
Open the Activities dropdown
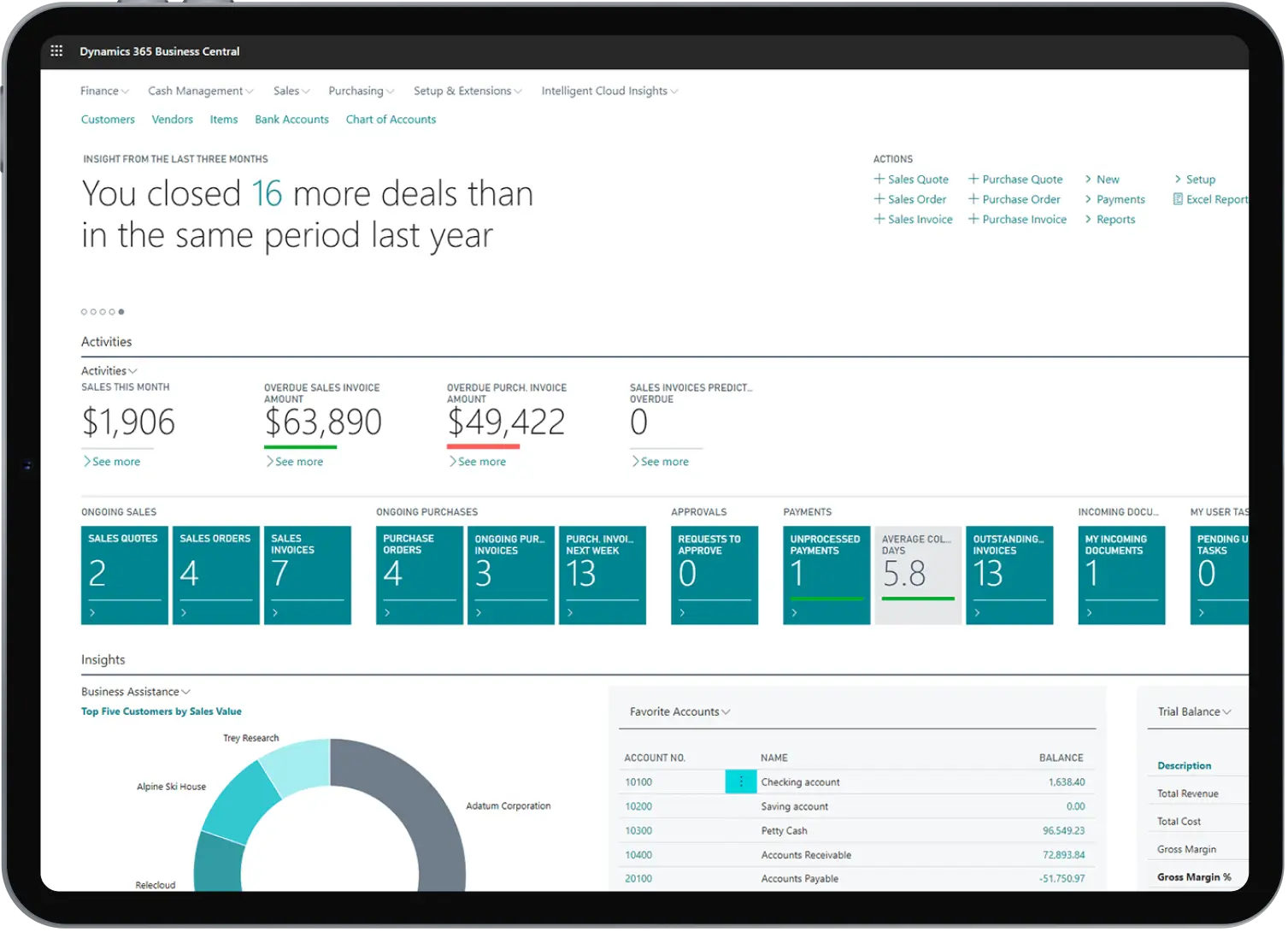[109, 371]
